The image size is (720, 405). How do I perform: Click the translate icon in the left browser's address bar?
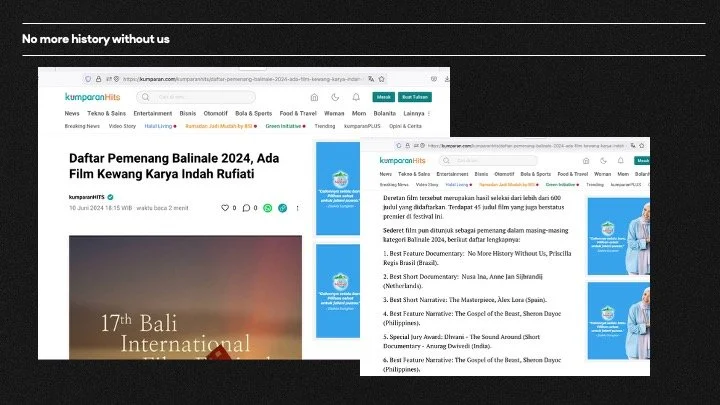371,79
